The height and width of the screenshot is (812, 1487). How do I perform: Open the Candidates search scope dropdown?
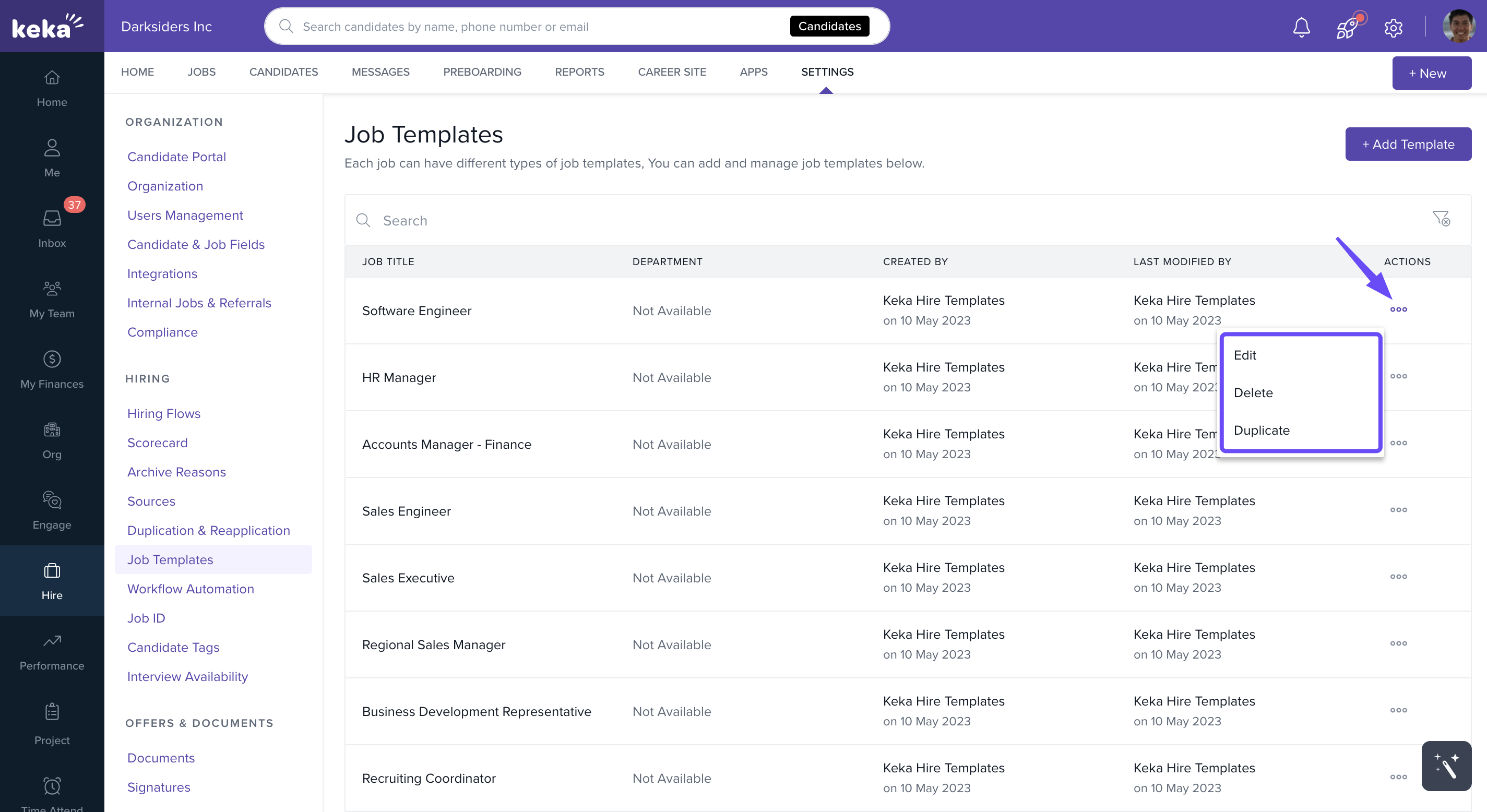pos(829,26)
